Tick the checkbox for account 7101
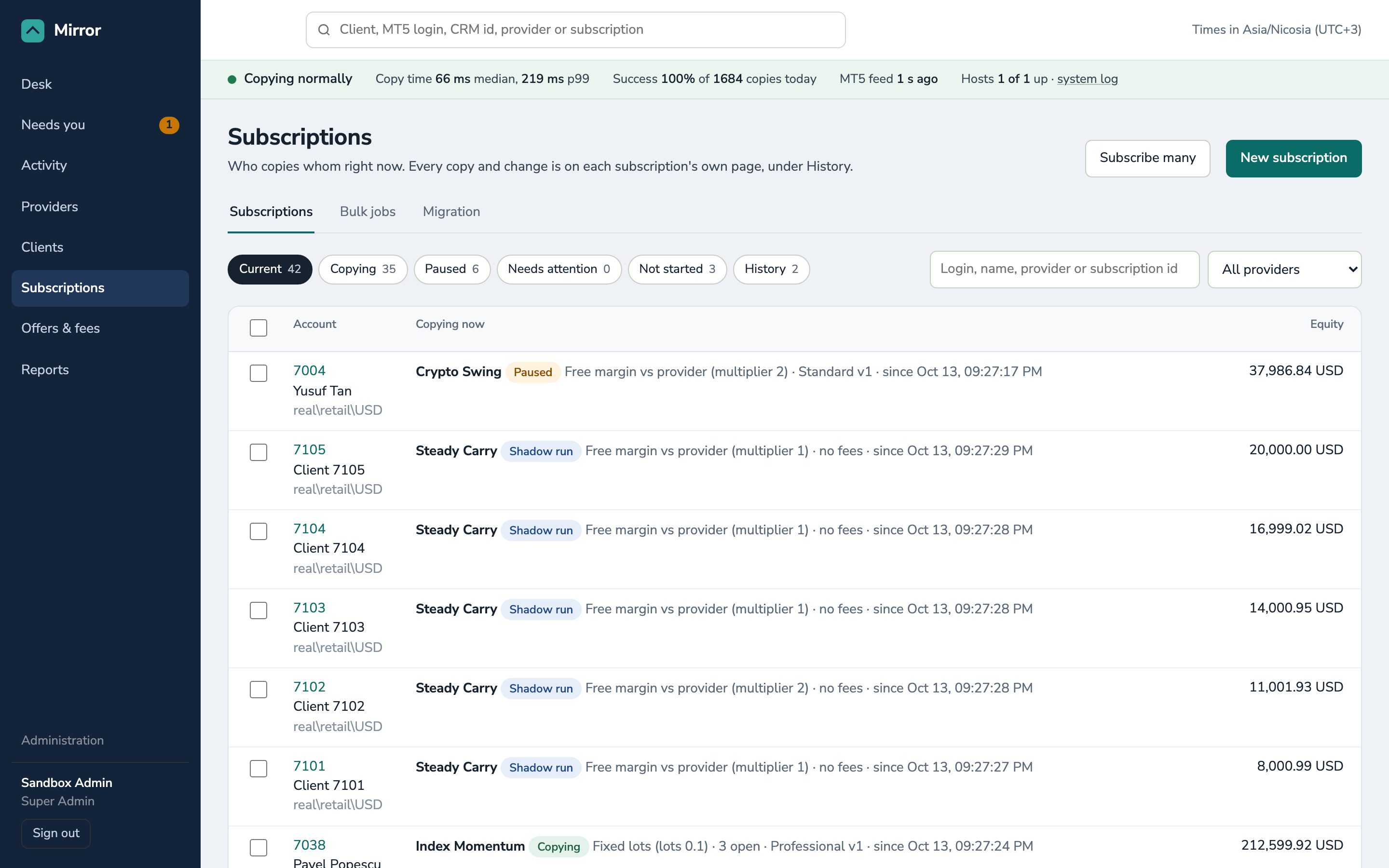The width and height of the screenshot is (1389, 868). [259, 769]
